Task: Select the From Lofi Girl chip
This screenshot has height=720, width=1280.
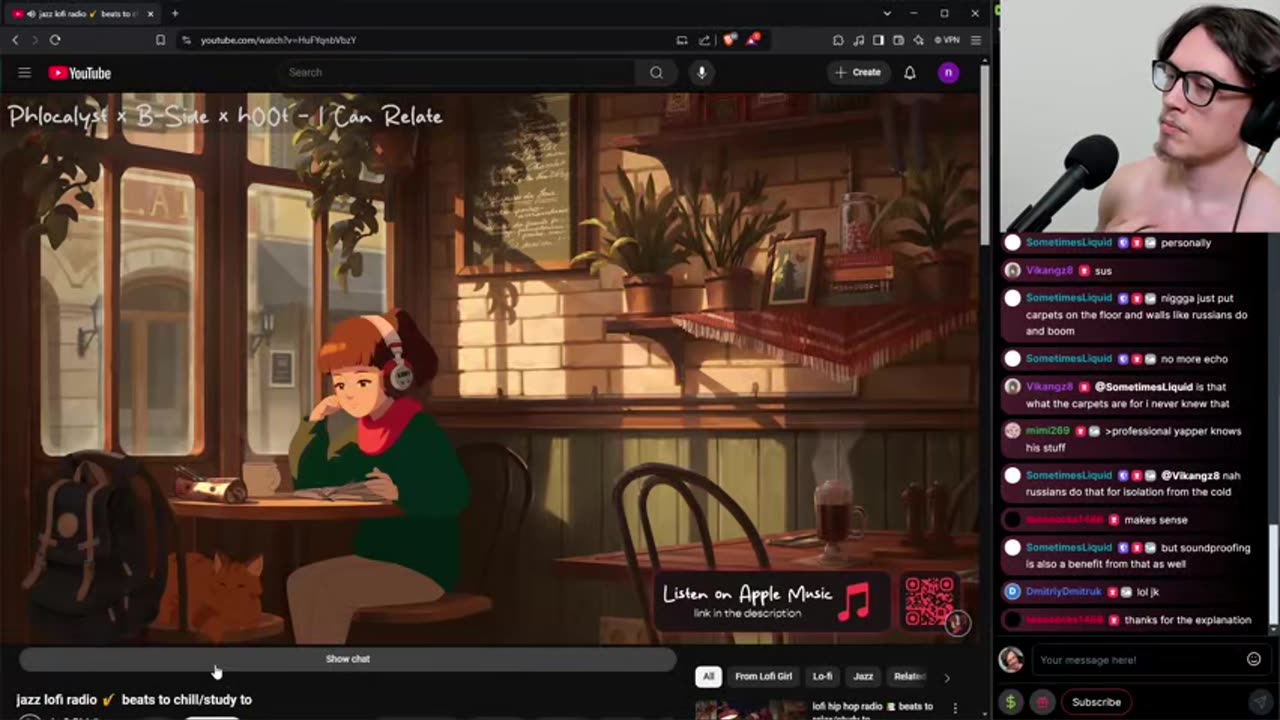Action: tap(763, 676)
